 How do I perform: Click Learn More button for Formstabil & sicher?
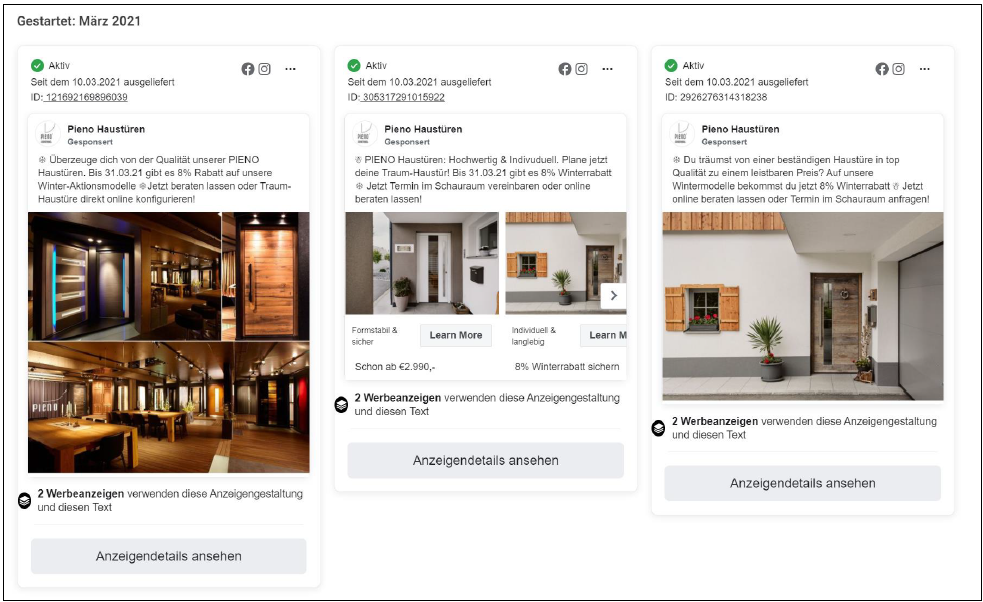(x=456, y=335)
